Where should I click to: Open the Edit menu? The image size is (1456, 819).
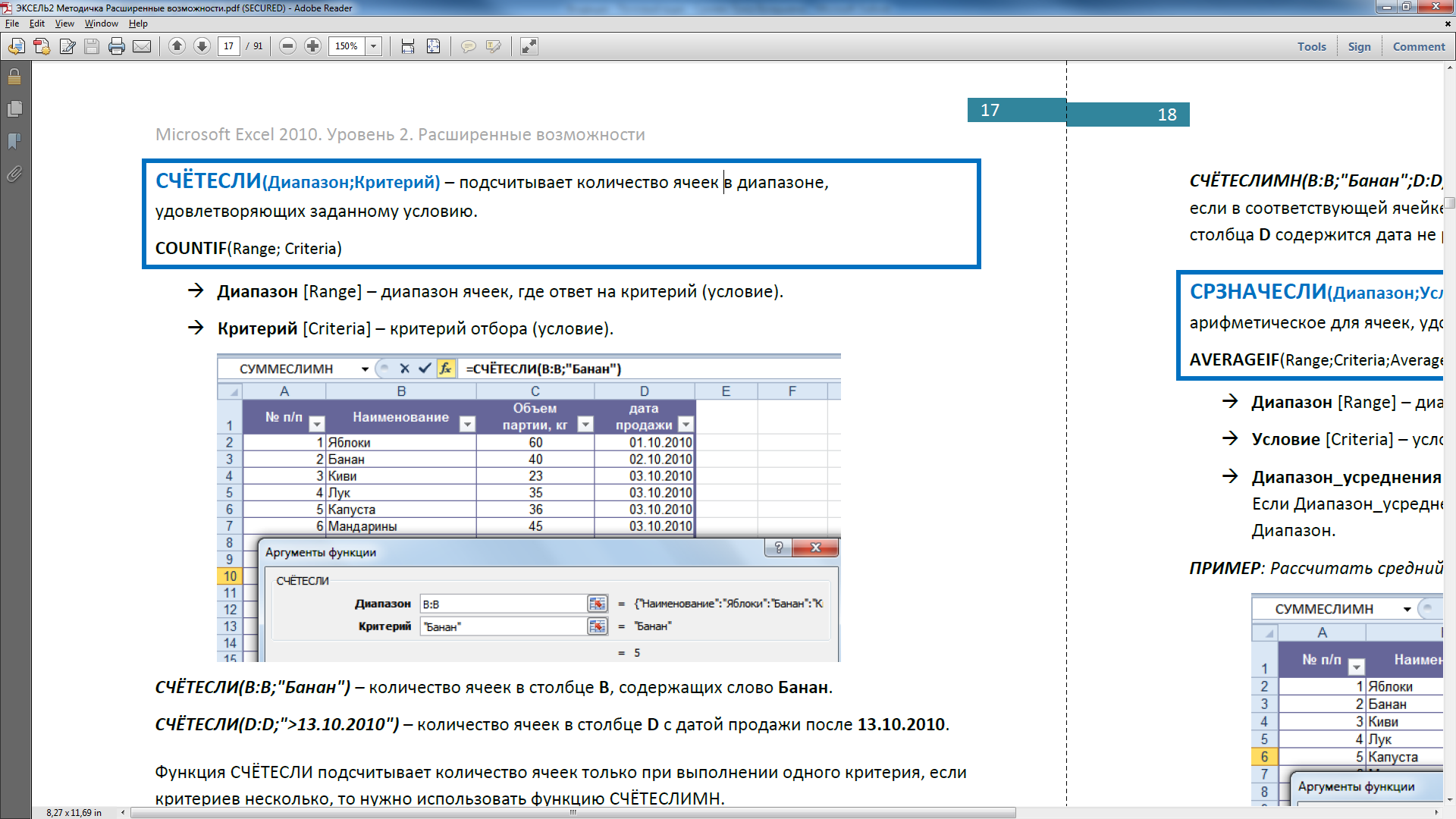click(x=37, y=24)
